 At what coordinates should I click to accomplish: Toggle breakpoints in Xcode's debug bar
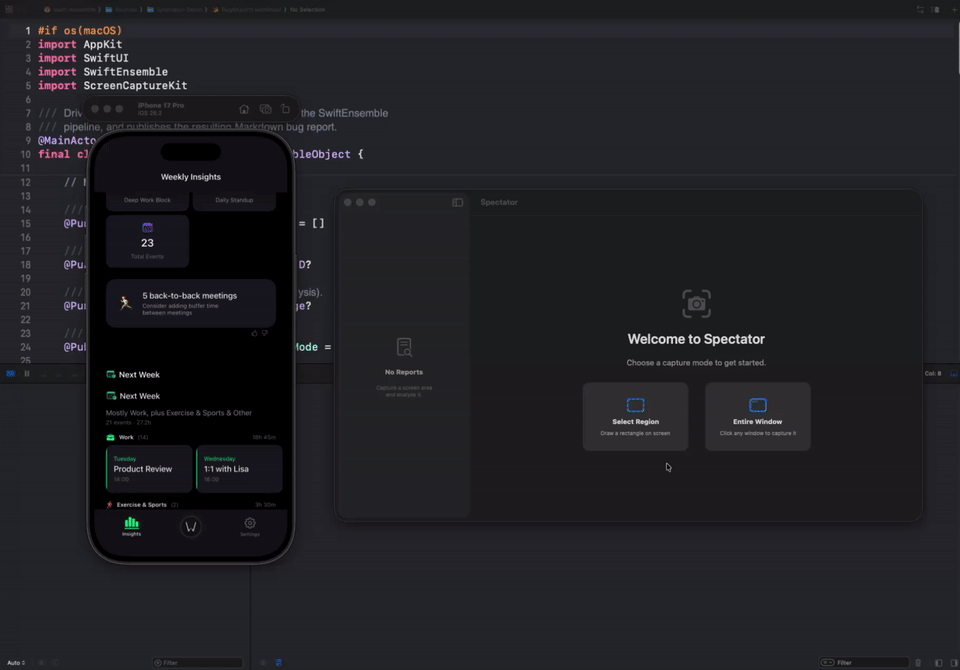(x=12, y=373)
